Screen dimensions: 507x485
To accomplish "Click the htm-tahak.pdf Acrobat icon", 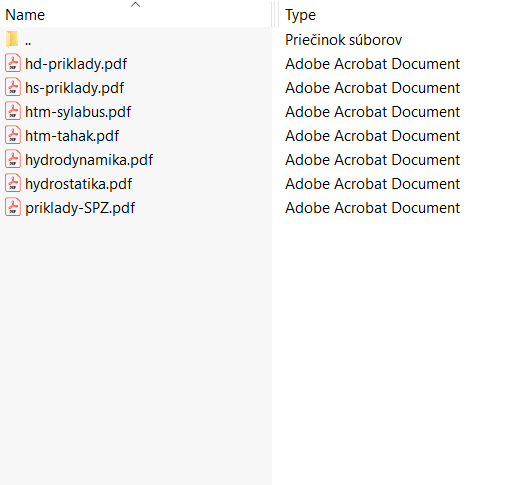I will click(x=13, y=135).
